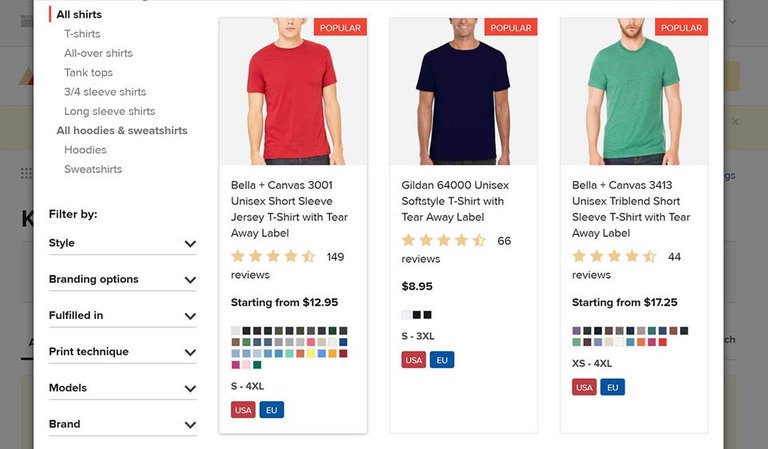Image resolution: width=768 pixels, height=449 pixels.
Task: Click USA badge on Bella + Canvas 3413
Action: 584,387
